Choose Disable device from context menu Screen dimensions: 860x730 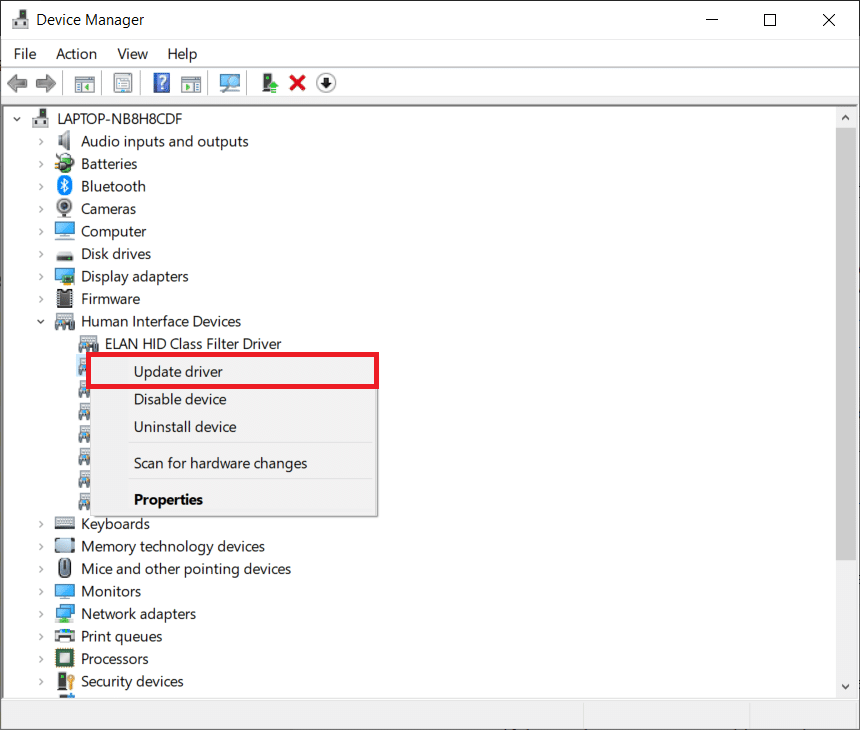pos(180,399)
